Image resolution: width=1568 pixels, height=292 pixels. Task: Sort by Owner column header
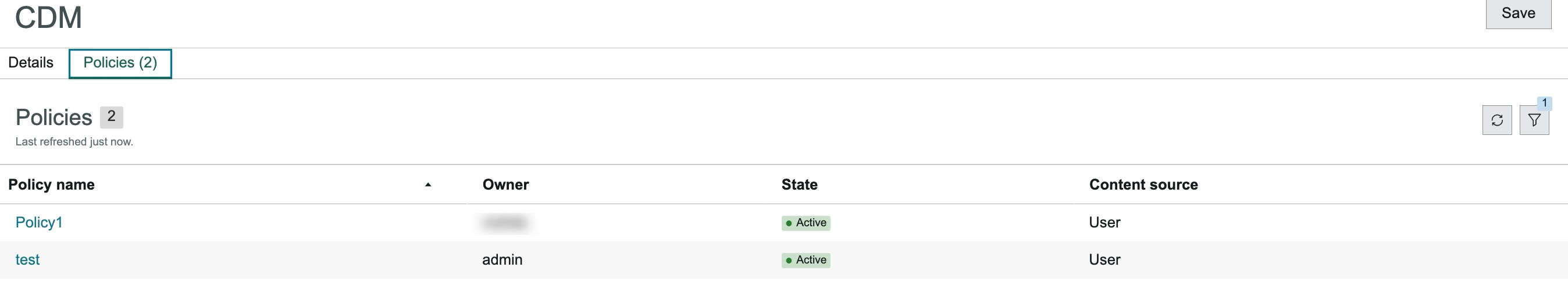[505, 184]
